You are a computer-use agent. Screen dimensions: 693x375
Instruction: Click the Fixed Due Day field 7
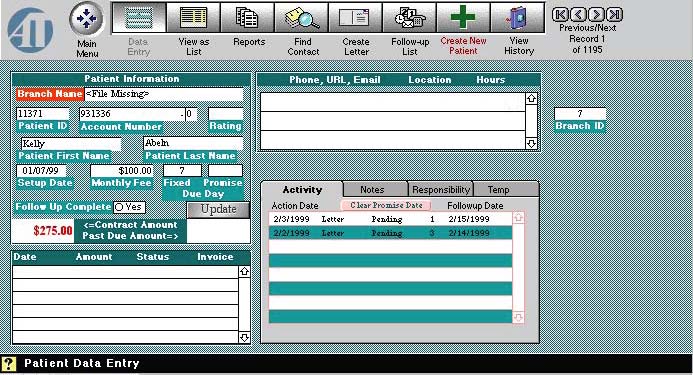tap(182, 171)
